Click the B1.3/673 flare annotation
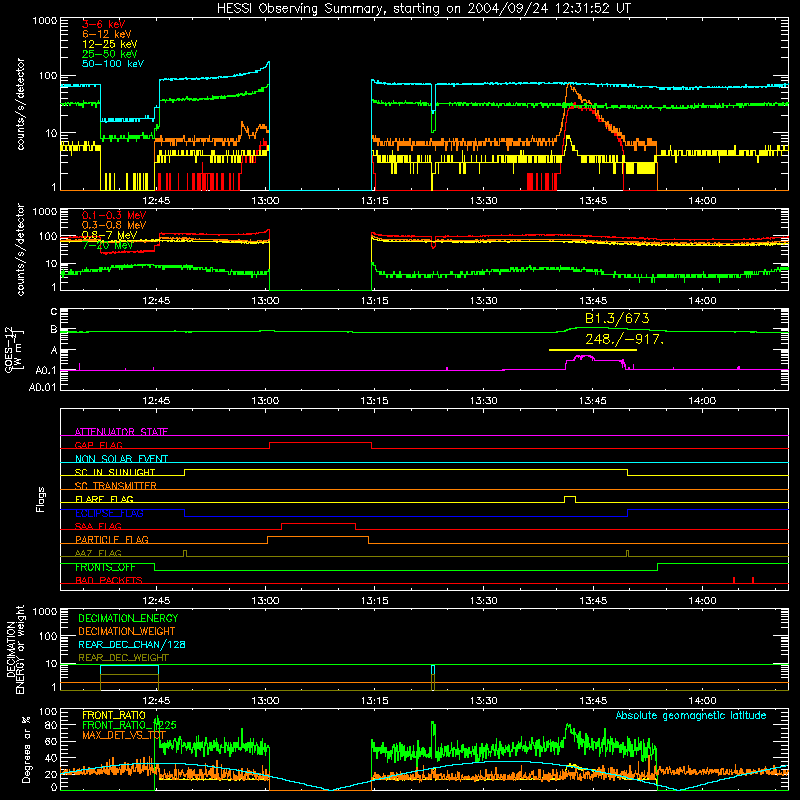The image size is (800, 800). pyautogui.click(x=617, y=319)
